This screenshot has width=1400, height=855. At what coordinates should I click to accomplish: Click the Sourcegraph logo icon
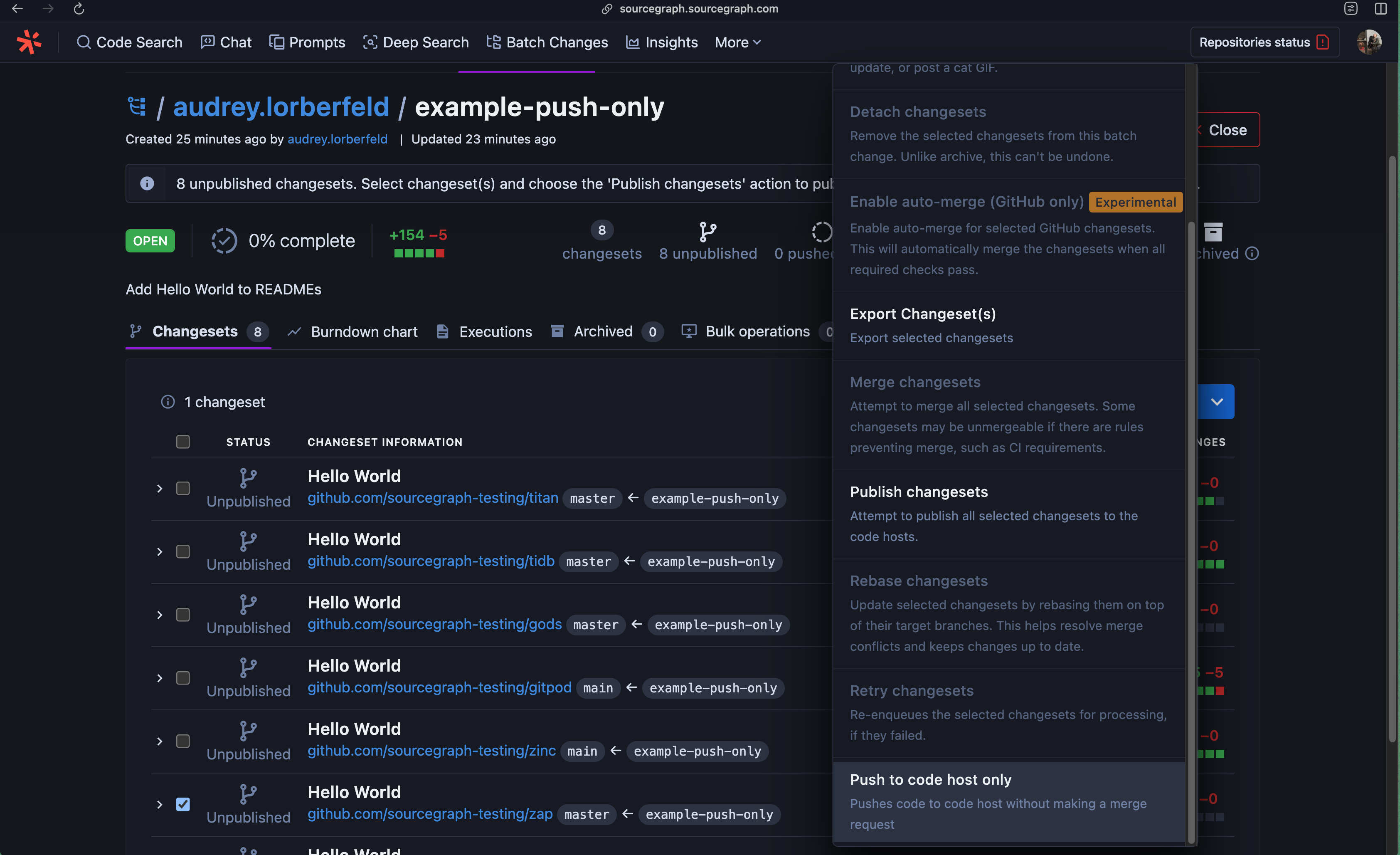[x=30, y=43]
